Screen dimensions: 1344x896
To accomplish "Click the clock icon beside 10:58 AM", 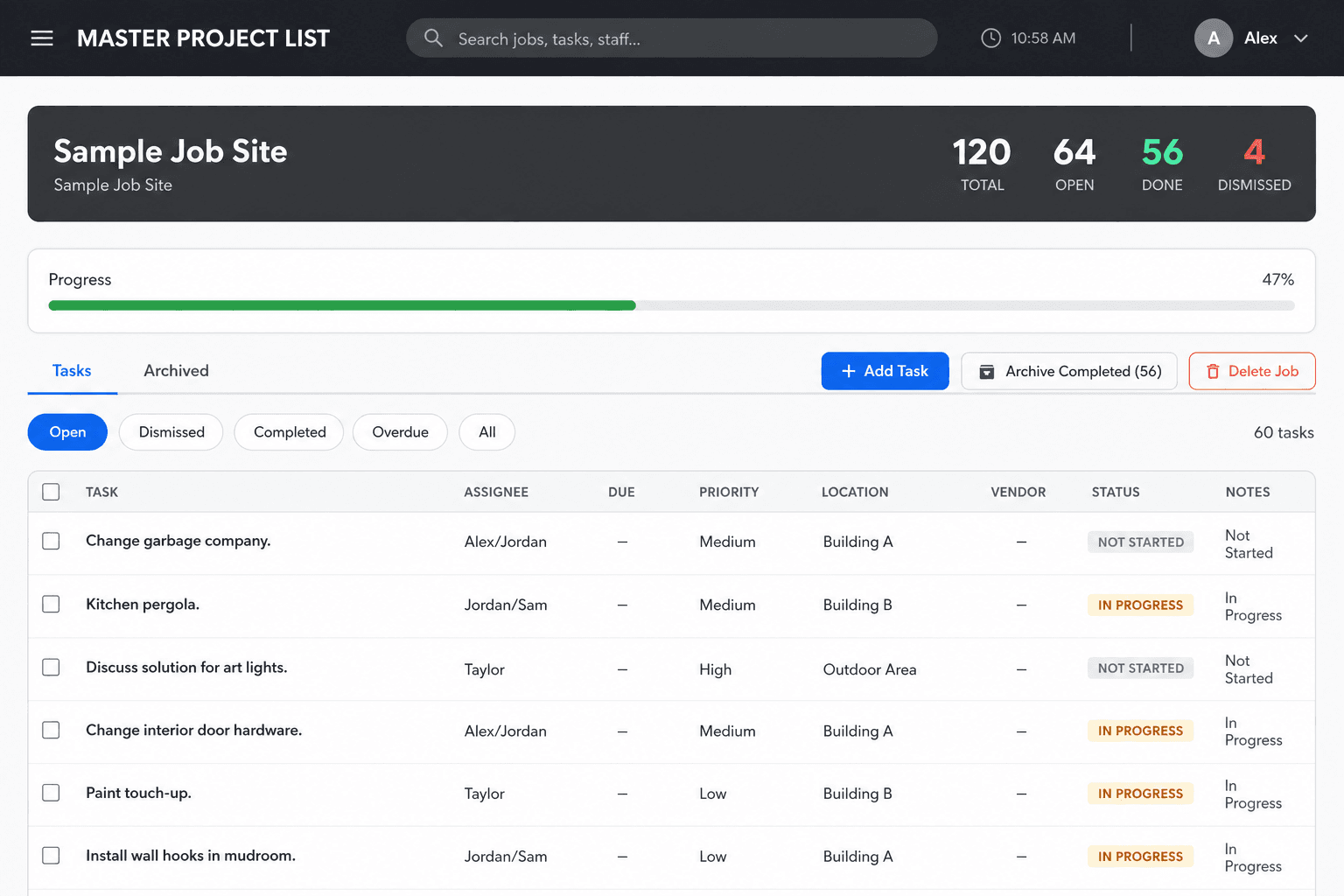I will (x=990, y=38).
